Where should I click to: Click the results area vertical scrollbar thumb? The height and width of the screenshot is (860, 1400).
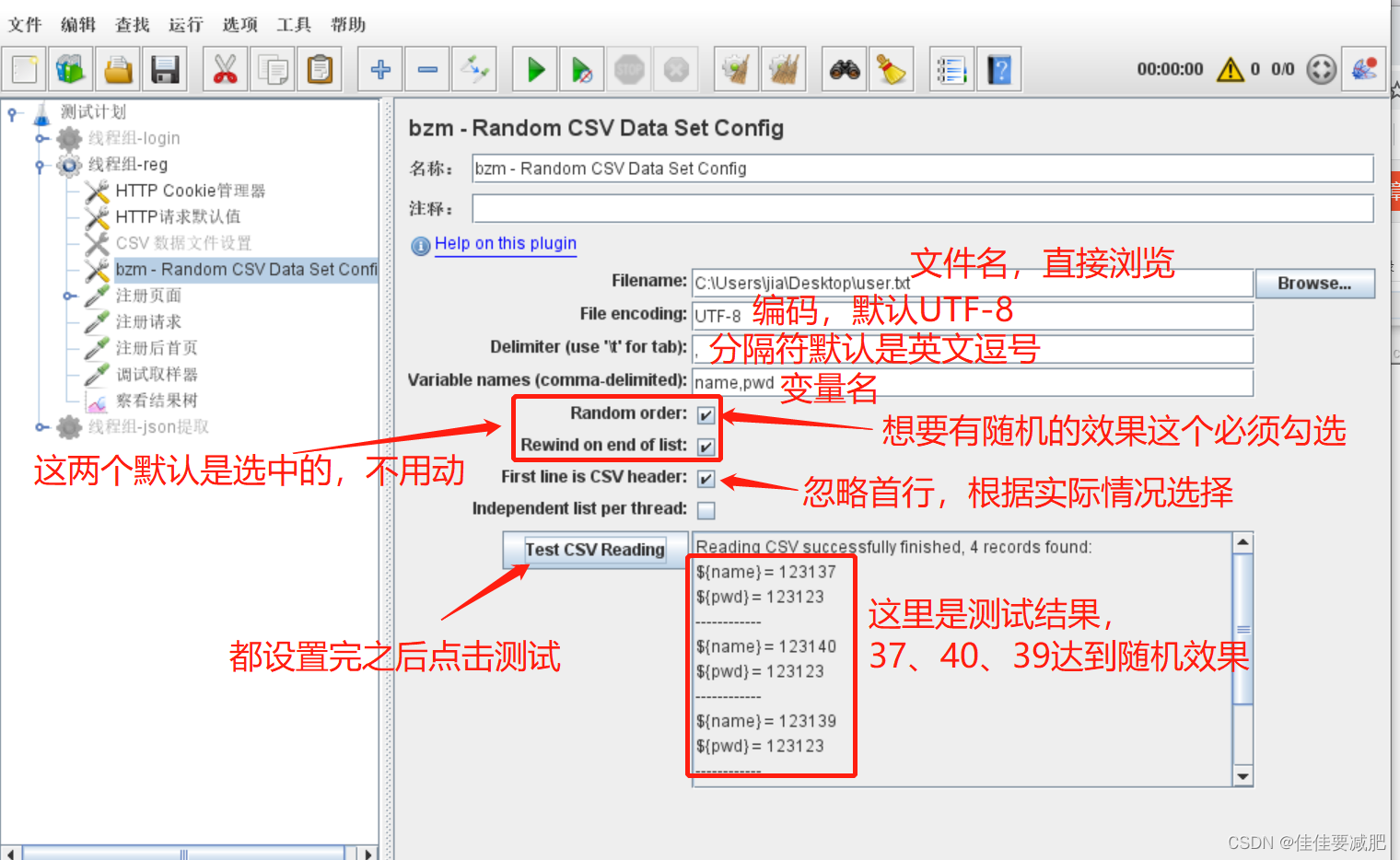pos(1242,629)
